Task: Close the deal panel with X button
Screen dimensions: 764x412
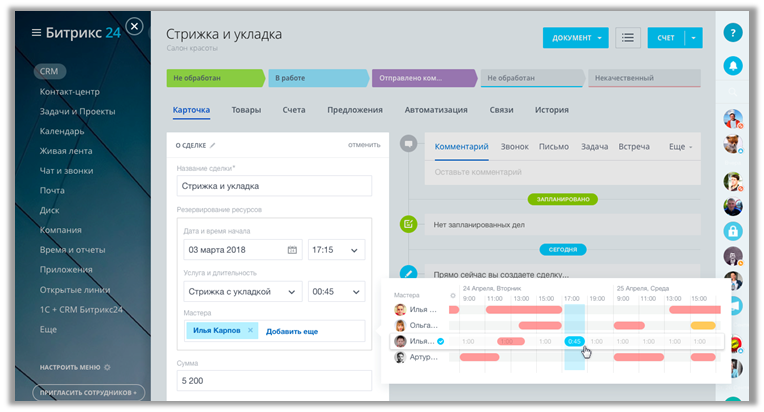Action: tap(135, 27)
